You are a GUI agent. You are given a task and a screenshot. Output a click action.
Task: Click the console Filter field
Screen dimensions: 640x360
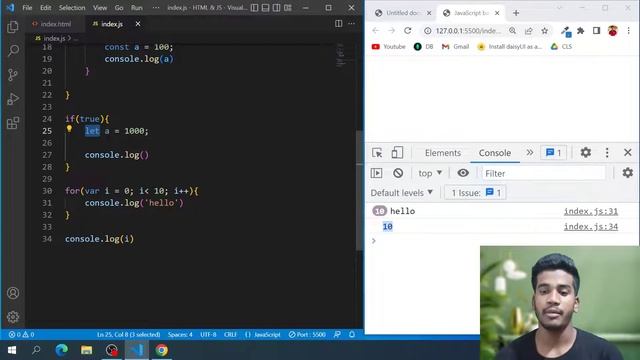pyautogui.click(x=544, y=173)
